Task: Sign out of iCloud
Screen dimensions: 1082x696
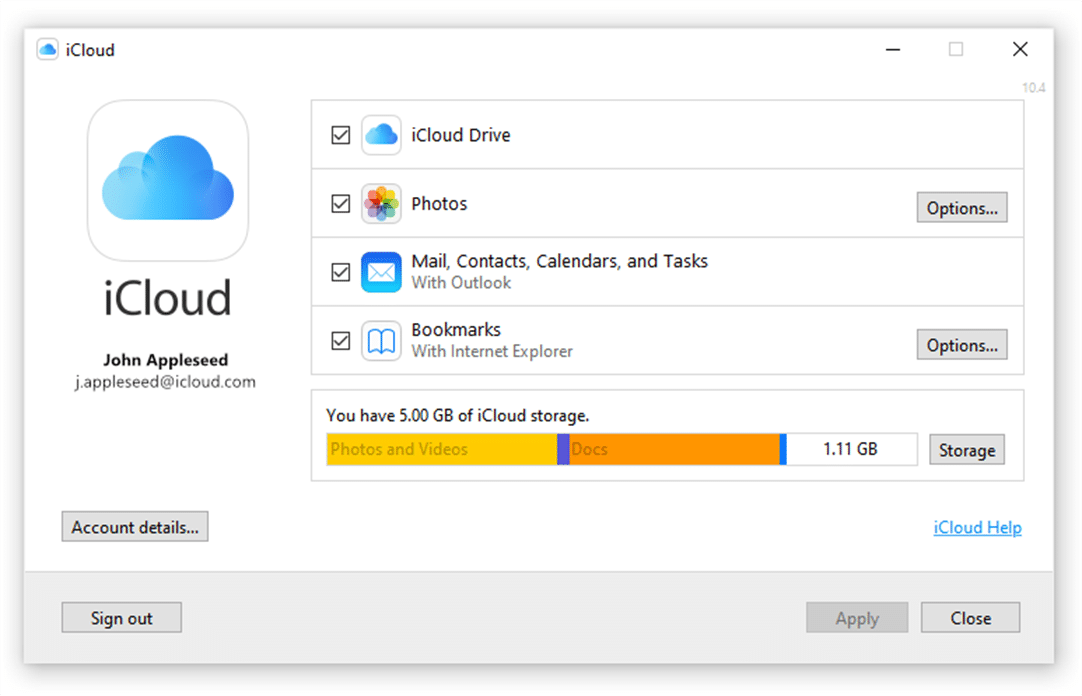Action: pos(121,617)
